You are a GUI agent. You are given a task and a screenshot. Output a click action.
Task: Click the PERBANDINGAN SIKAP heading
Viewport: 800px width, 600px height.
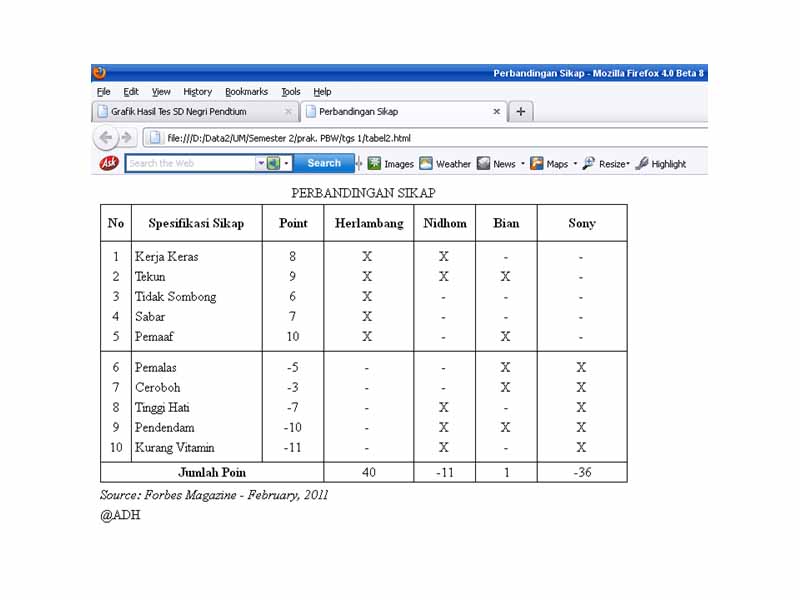tap(363, 193)
